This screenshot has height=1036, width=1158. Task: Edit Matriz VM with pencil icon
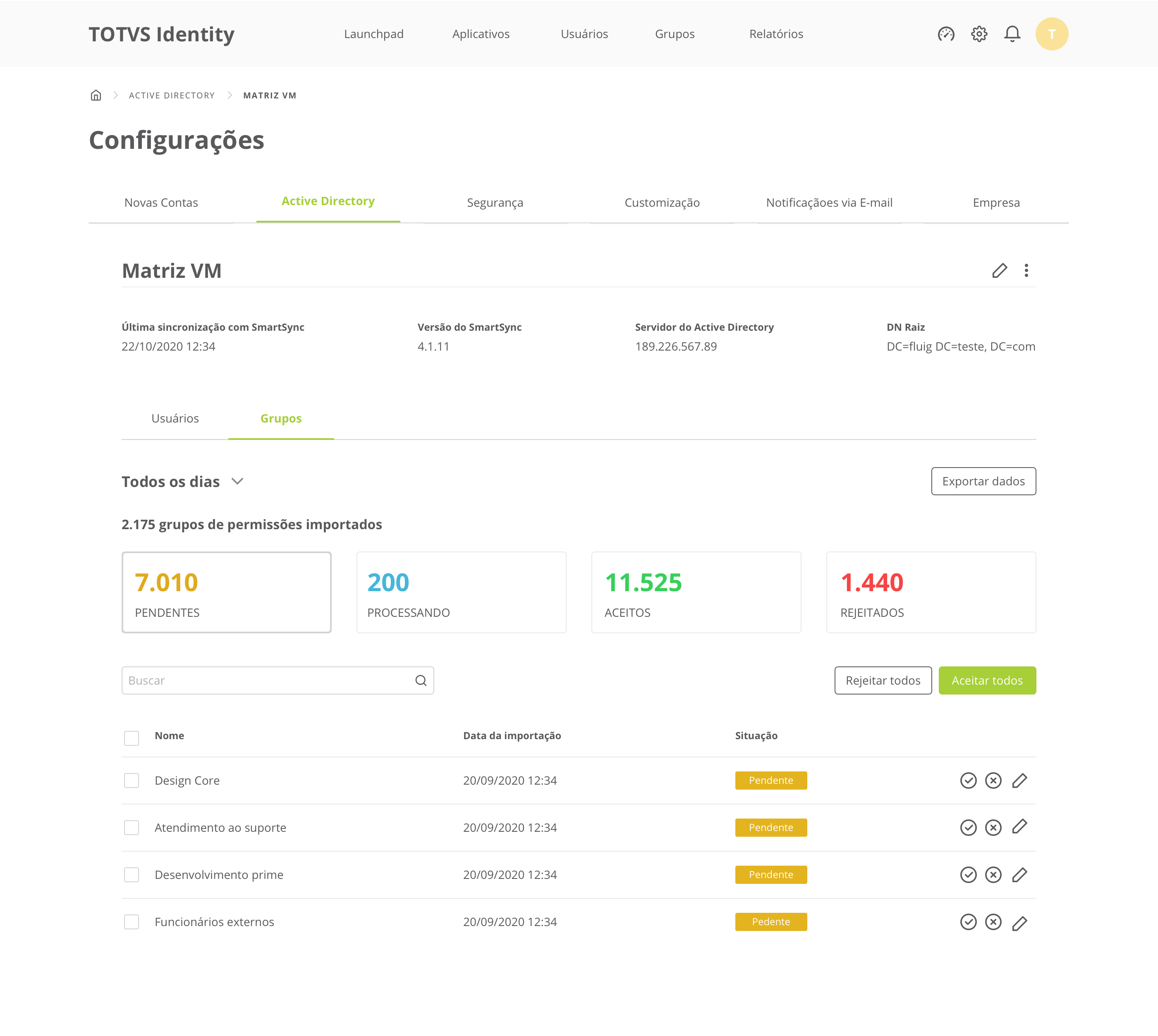999,270
